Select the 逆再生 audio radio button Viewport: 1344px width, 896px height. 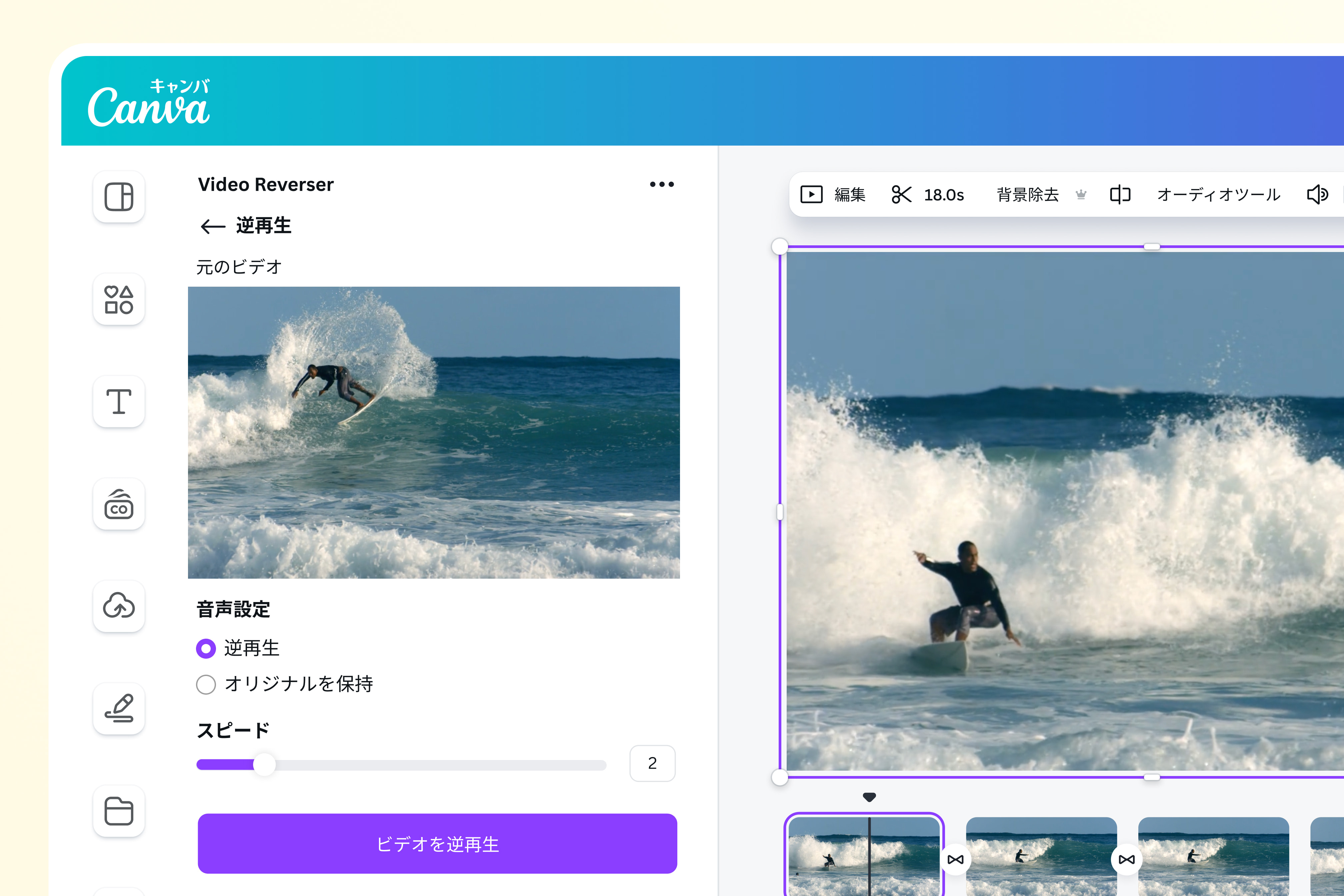[206, 648]
